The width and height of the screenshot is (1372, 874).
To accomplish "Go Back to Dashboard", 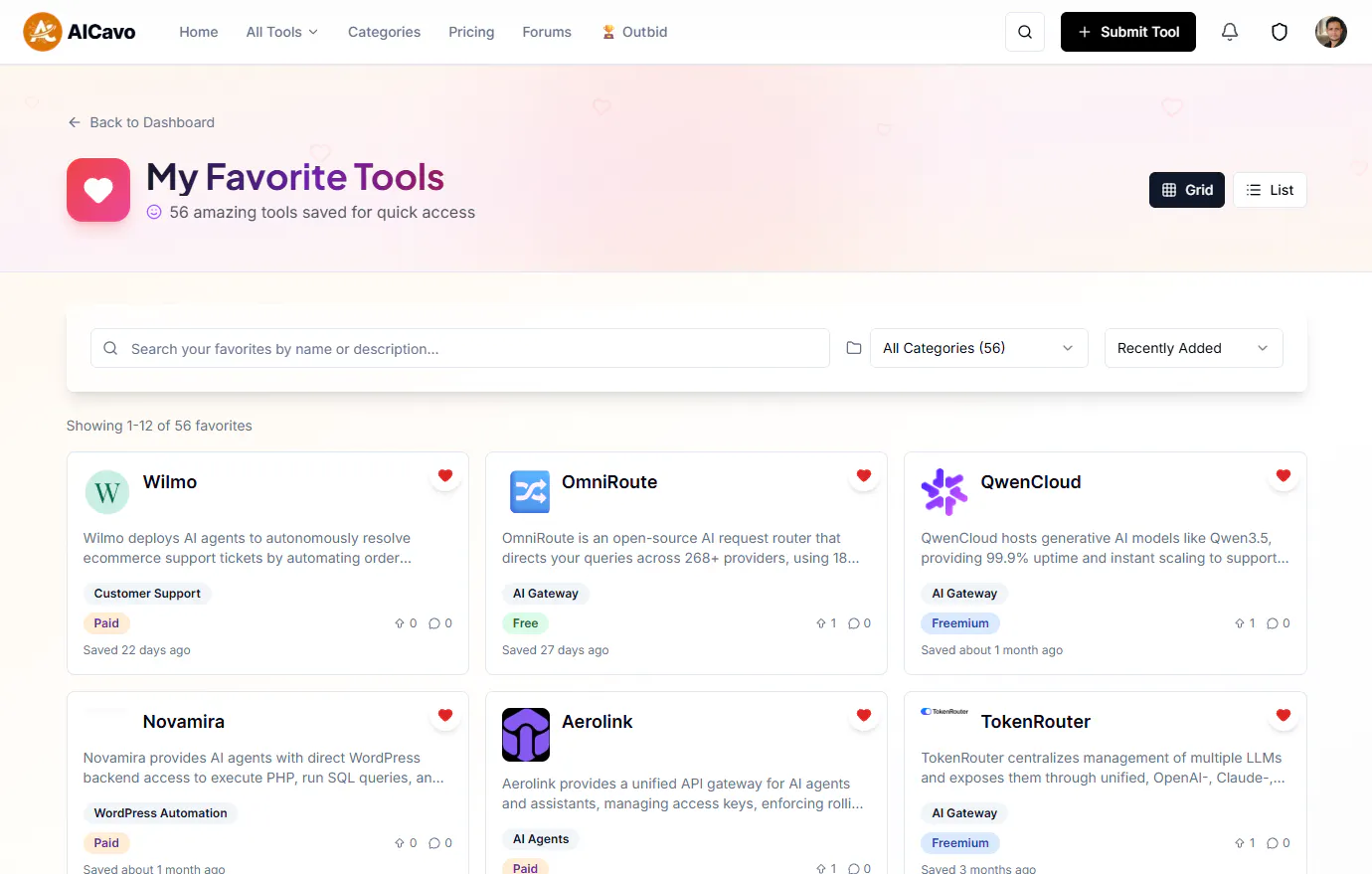I will click(141, 122).
